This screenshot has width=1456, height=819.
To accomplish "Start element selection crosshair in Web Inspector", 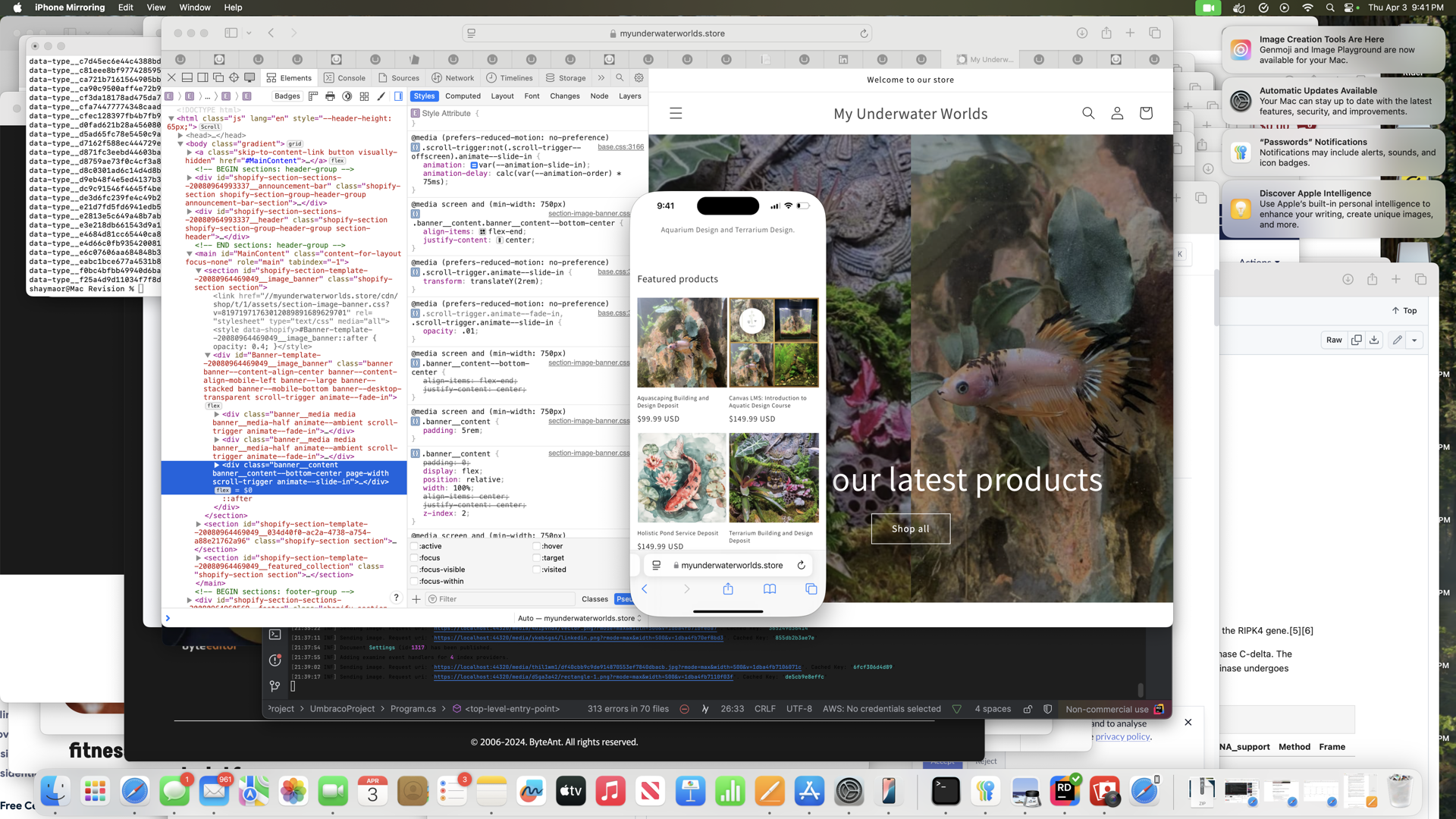I will pos(234,77).
